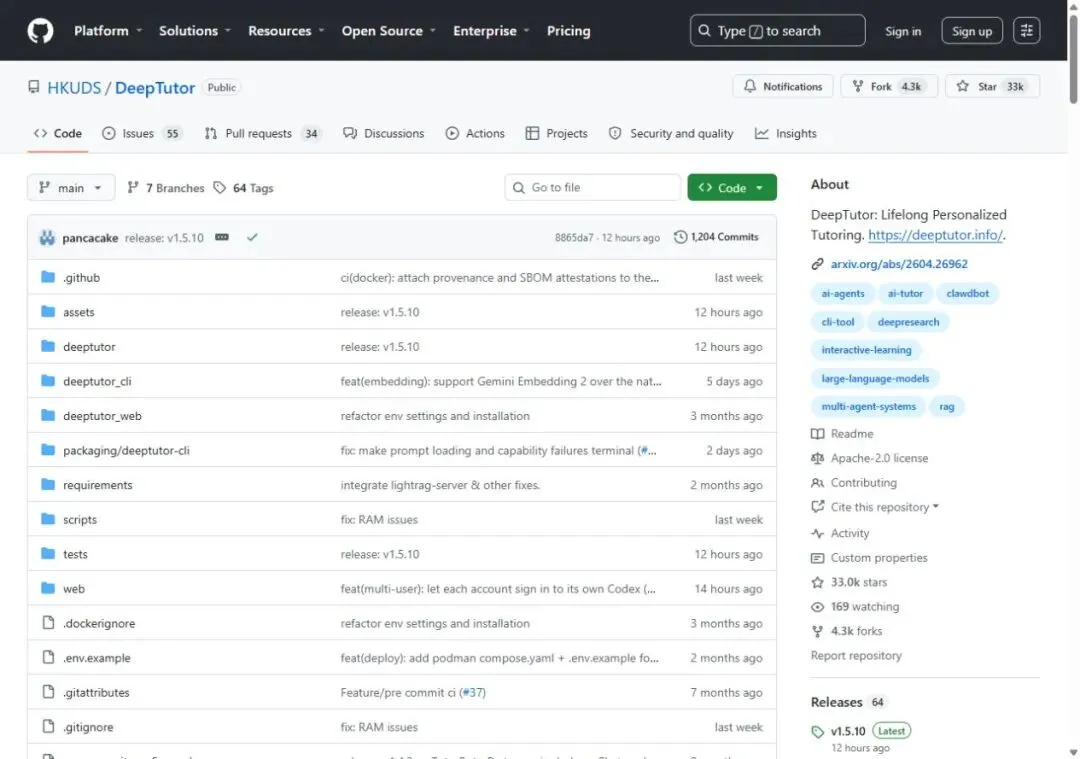
Task: Click the star icon in the Star button
Action: click(962, 86)
